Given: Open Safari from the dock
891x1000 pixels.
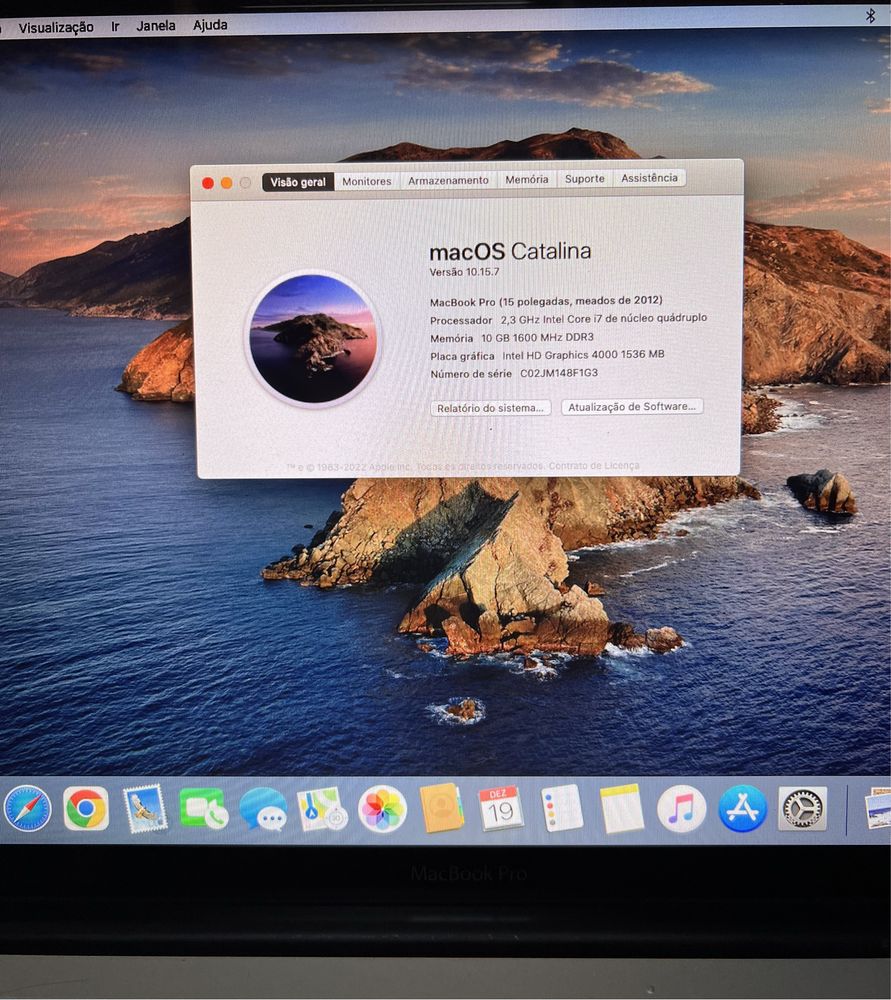Looking at the screenshot, I should click(27, 809).
